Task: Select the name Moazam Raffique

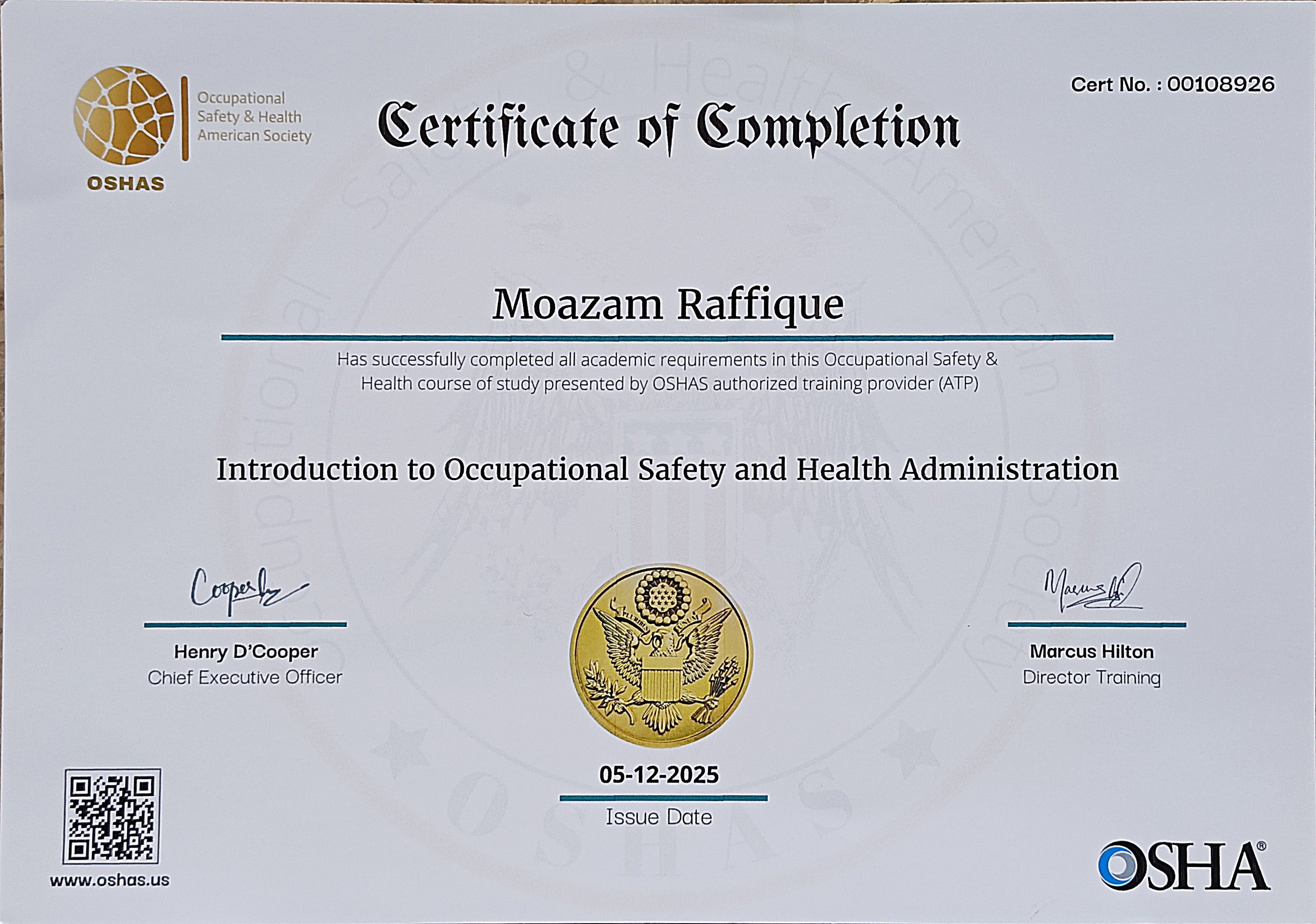Action: [668, 305]
